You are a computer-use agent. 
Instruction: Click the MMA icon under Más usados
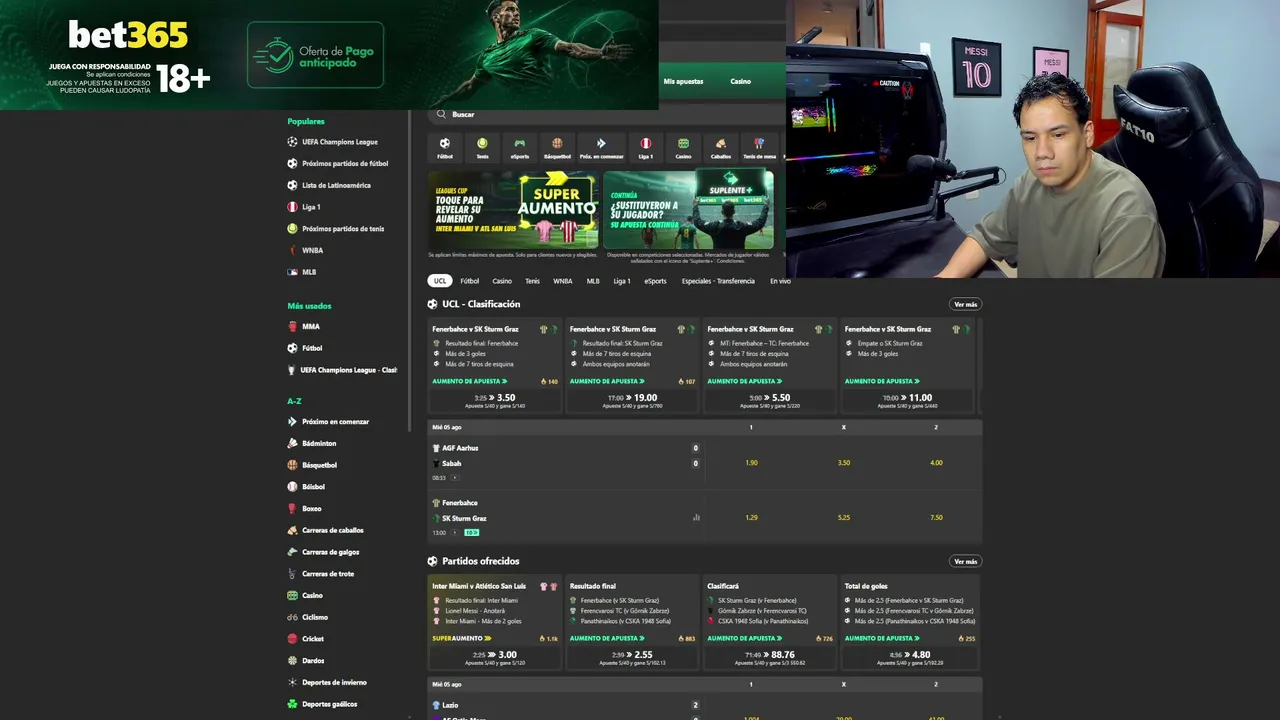pyautogui.click(x=293, y=326)
